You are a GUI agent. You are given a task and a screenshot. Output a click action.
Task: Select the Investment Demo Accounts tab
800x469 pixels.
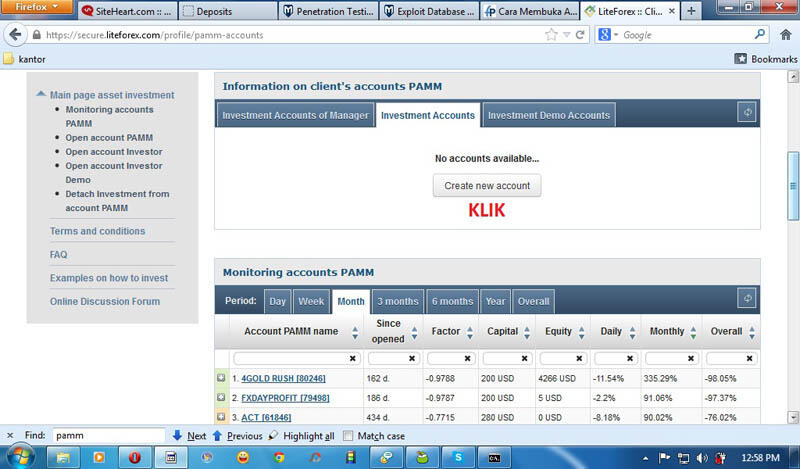click(548, 115)
